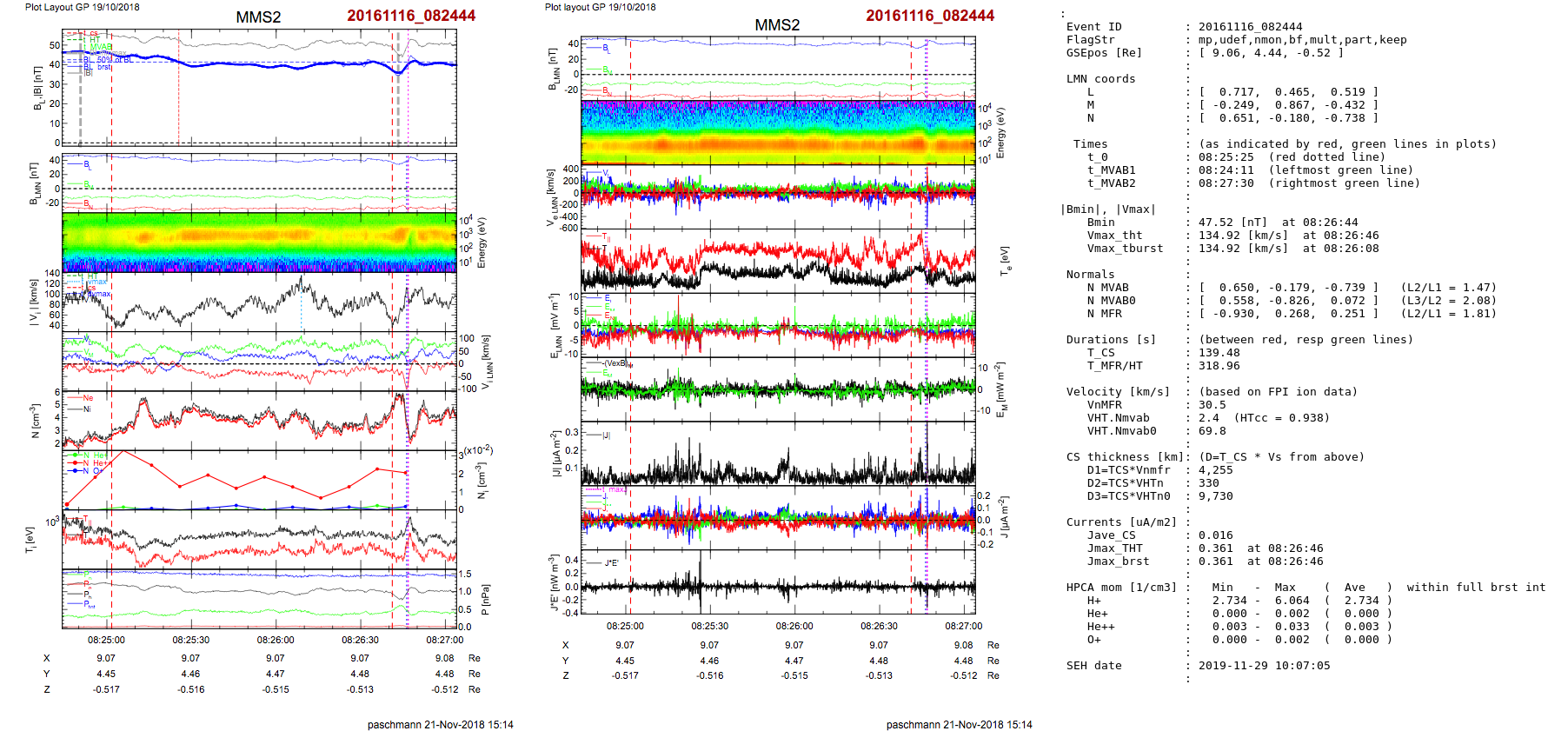Click the energy spectrogram in the right plot

click(x=778, y=132)
